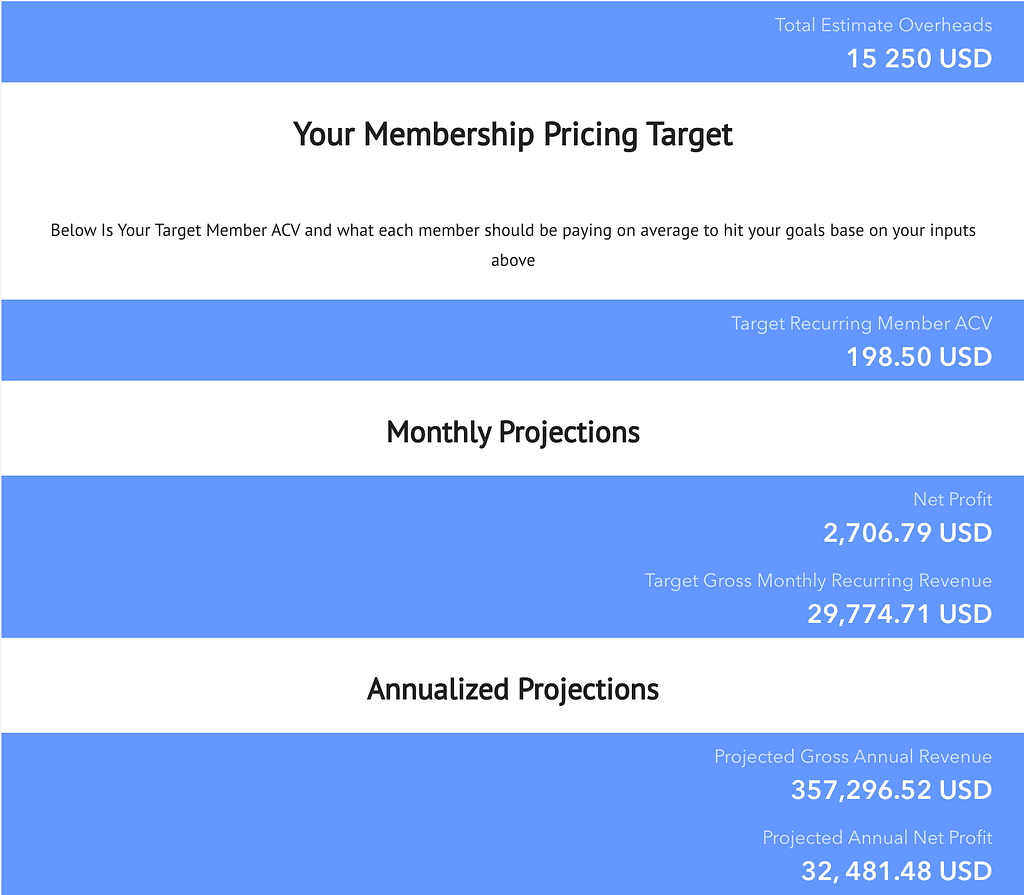Select the 2,706.79 USD net profit value

907,533
